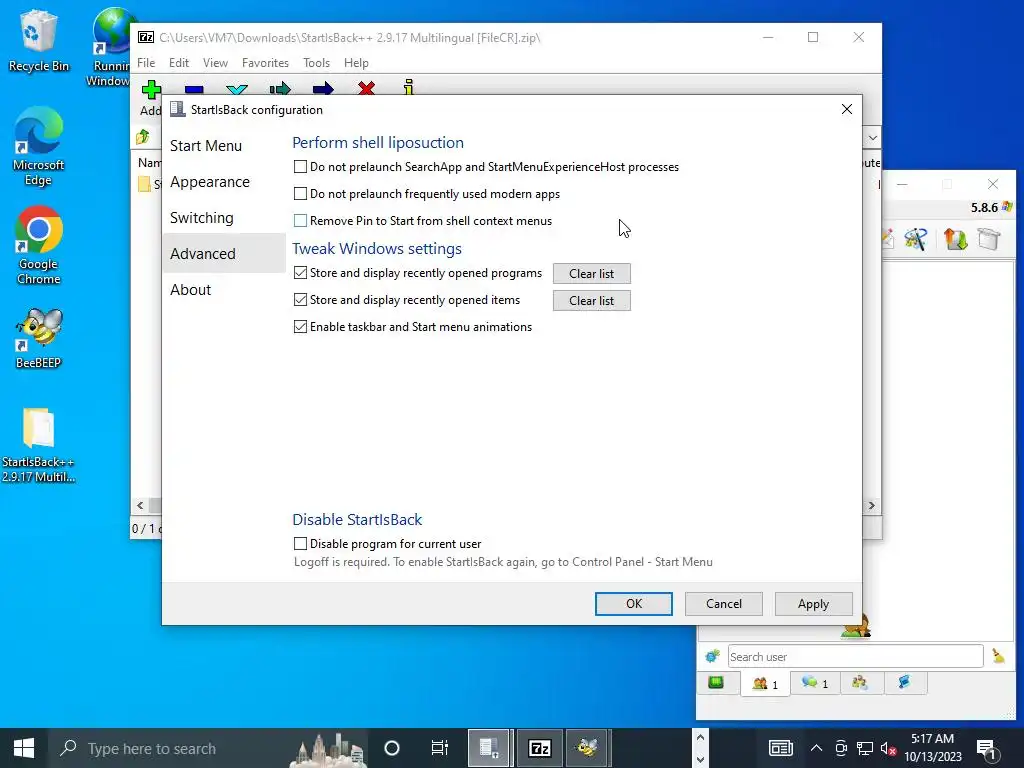This screenshot has width=1024, height=768.
Task: Click StartIsBack configuration taskbar button
Action: pyautogui.click(x=490, y=748)
